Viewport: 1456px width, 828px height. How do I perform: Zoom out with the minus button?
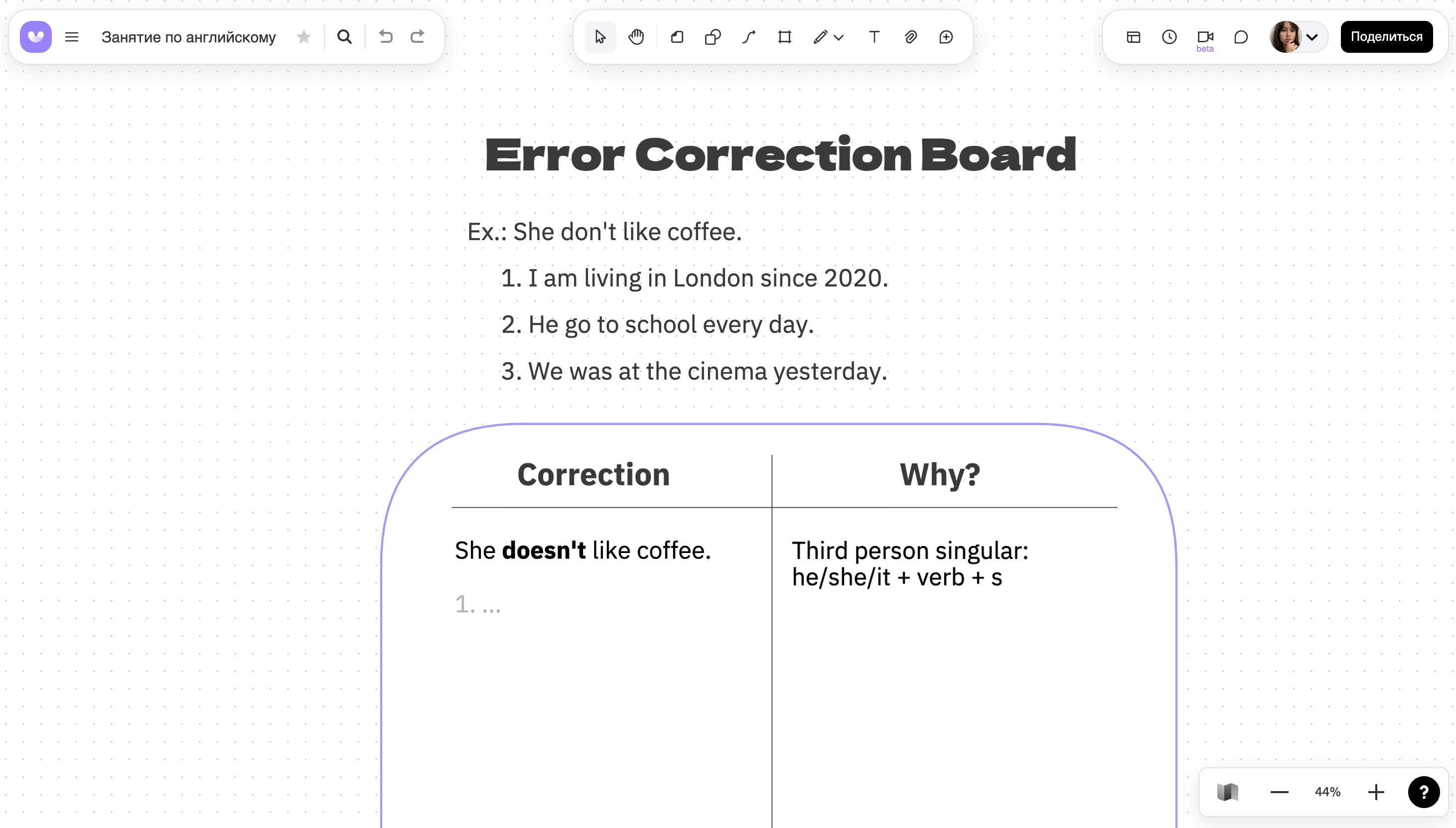[1279, 792]
